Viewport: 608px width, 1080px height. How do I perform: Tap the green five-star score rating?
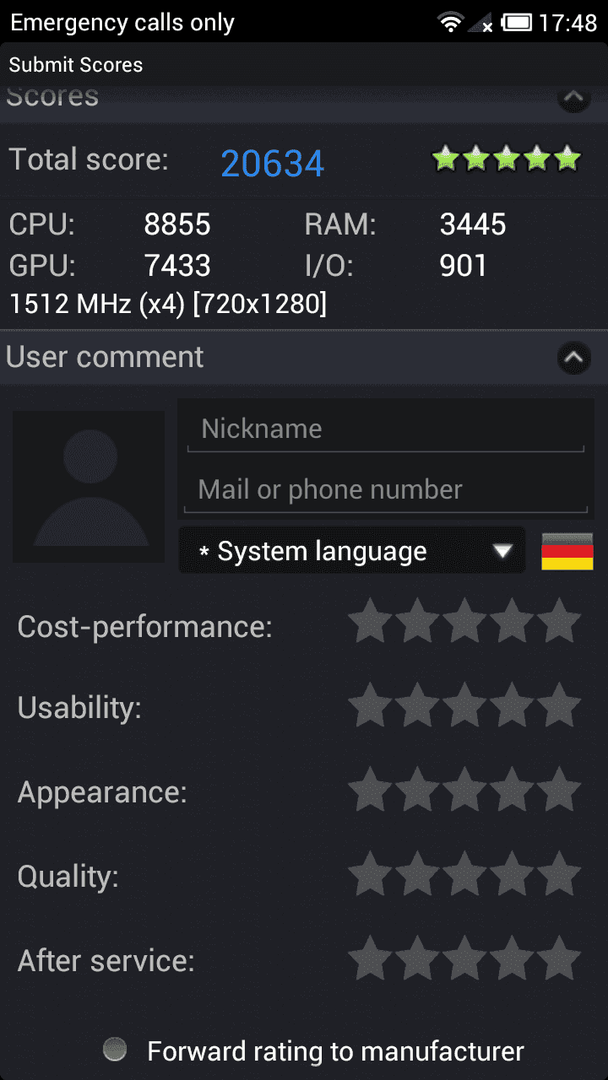pos(506,158)
